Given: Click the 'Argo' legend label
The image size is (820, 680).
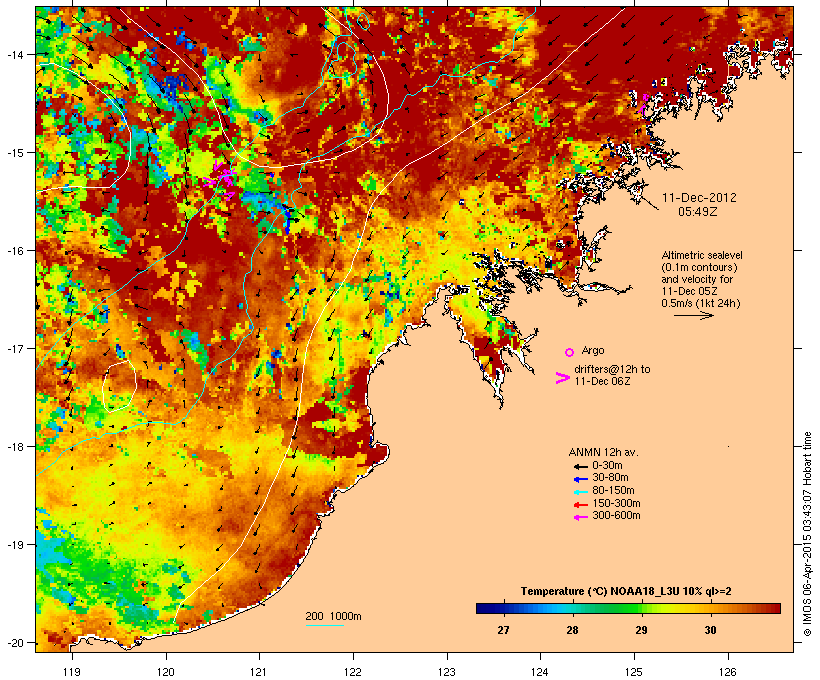Looking at the screenshot, I should click(x=593, y=350).
